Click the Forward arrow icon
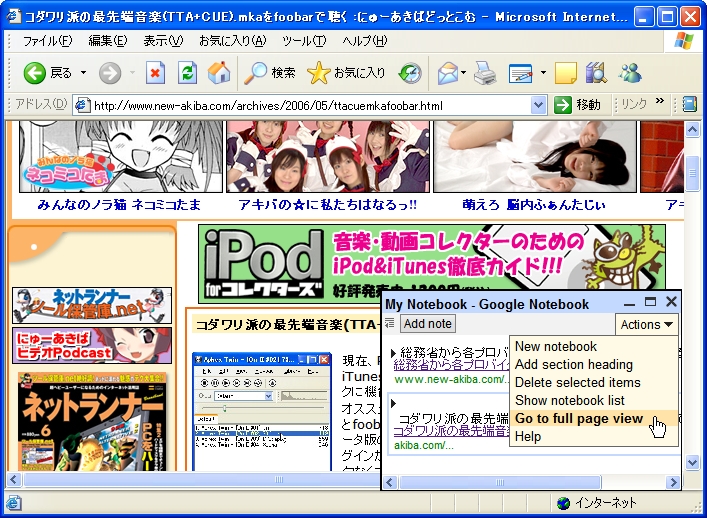 (110, 73)
